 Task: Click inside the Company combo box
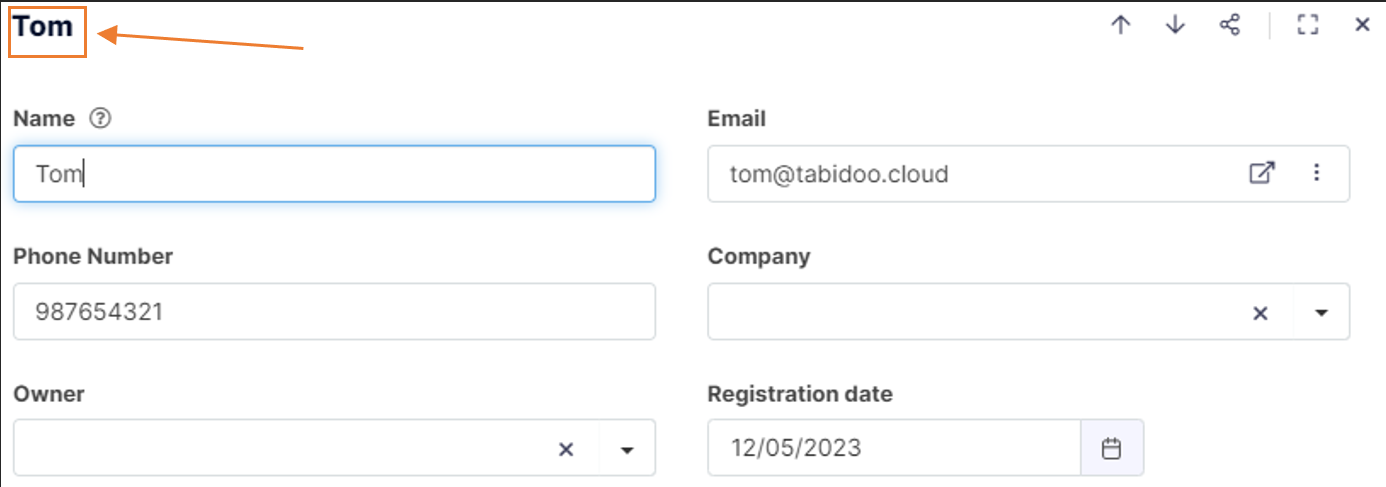tap(970, 312)
